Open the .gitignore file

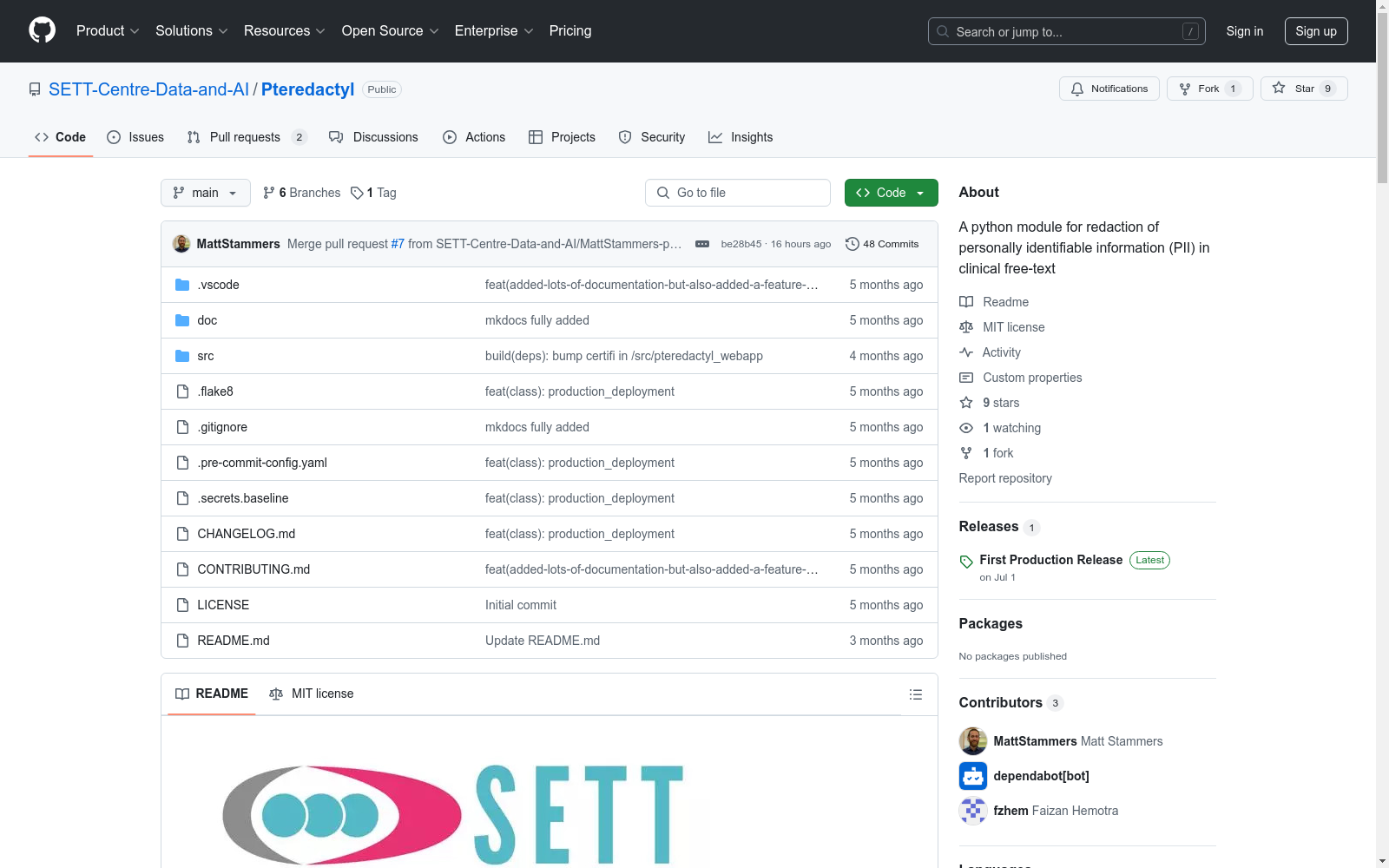[x=222, y=427]
